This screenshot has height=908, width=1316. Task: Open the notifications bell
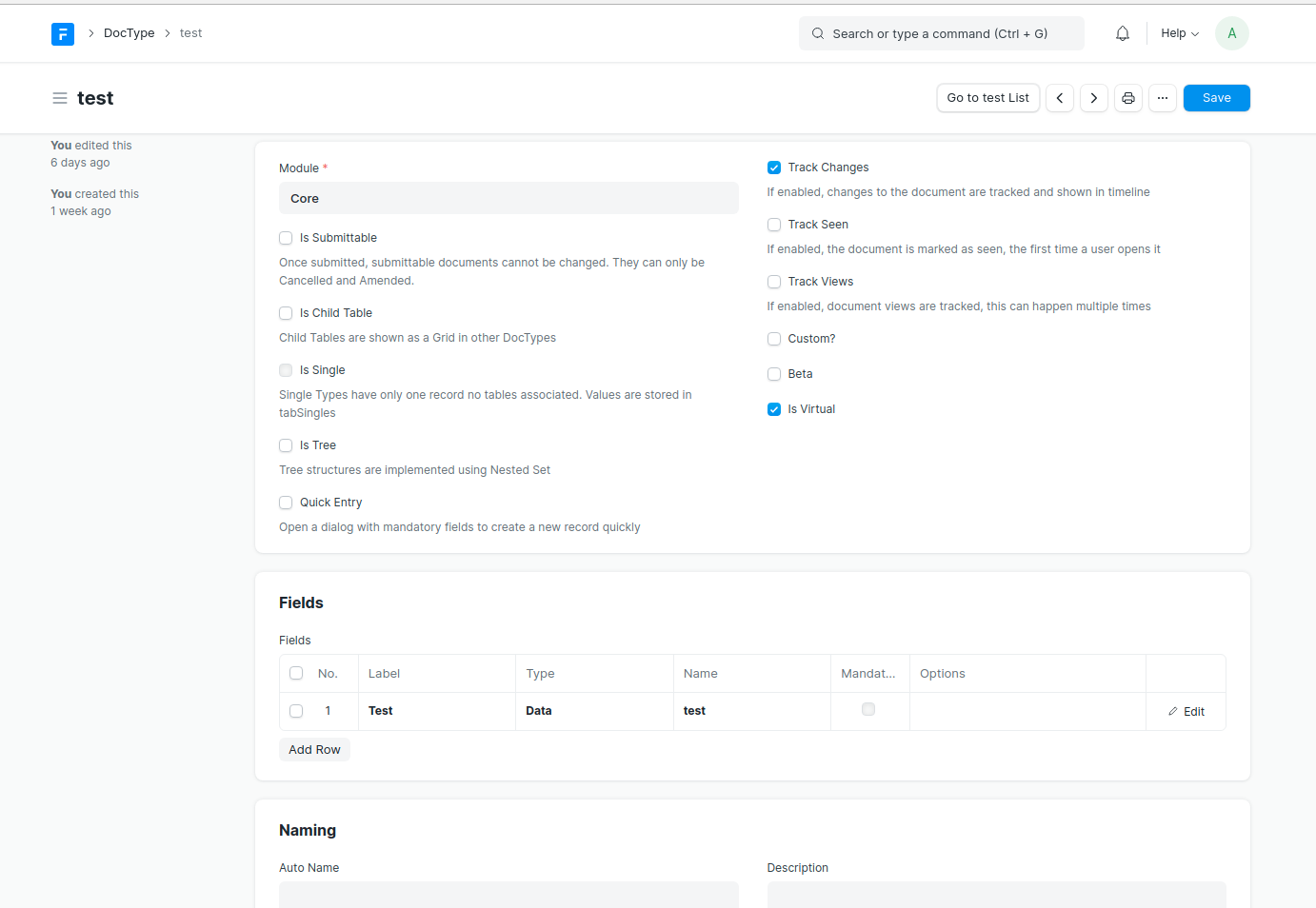pos(1123,33)
